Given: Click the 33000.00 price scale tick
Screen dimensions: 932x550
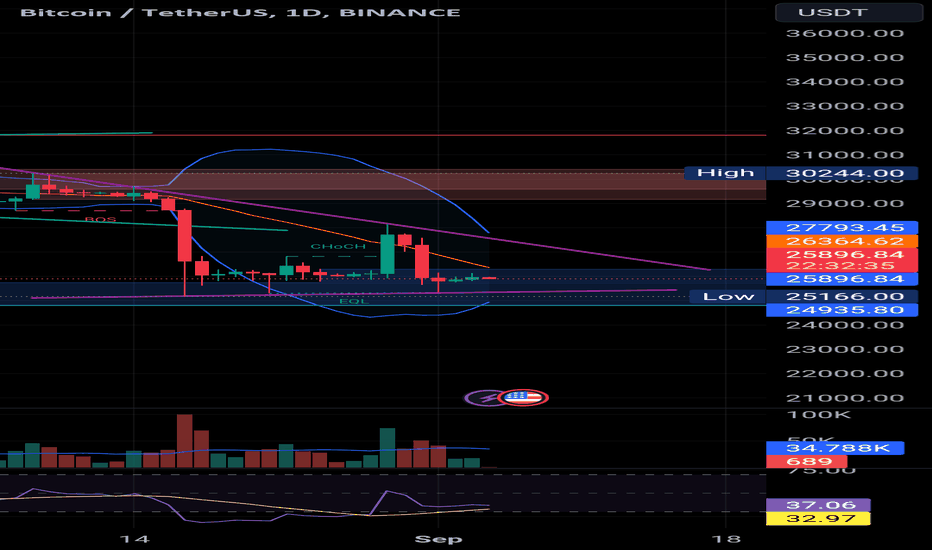Looking at the screenshot, I should click(x=845, y=106).
